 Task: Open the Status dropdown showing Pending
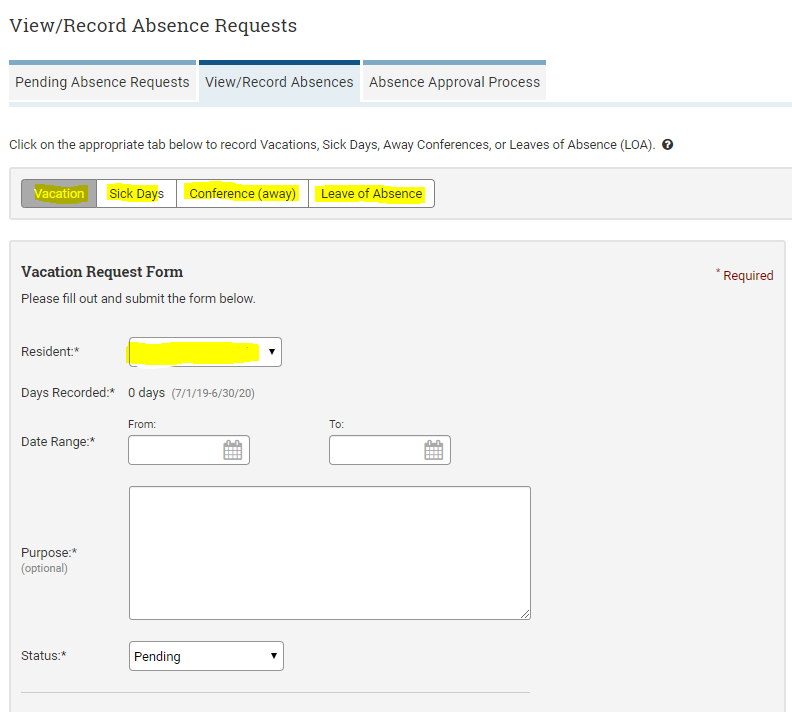coord(206,656)
